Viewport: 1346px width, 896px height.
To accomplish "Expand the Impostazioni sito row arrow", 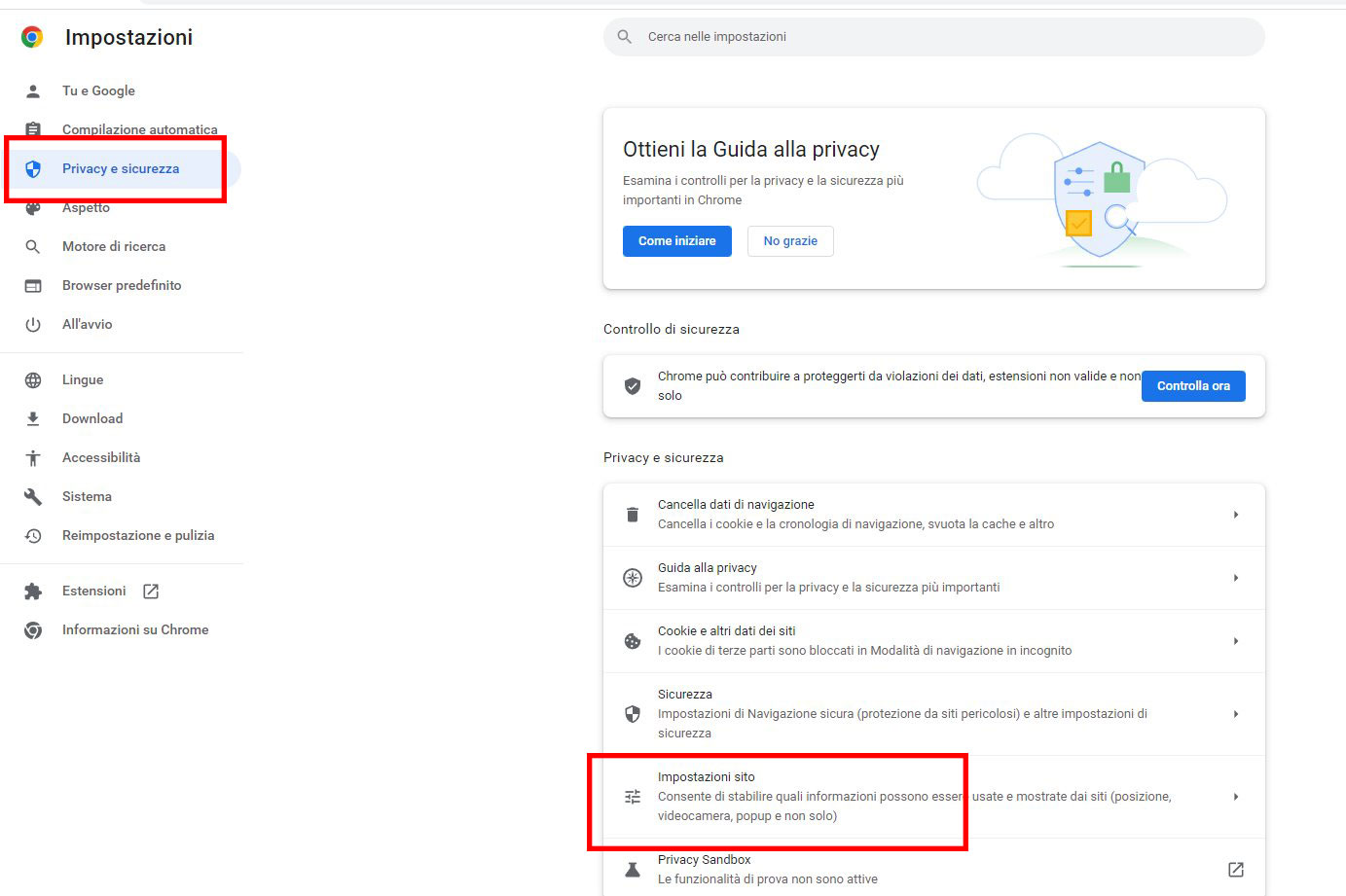I will click(x=1236, y=797).
